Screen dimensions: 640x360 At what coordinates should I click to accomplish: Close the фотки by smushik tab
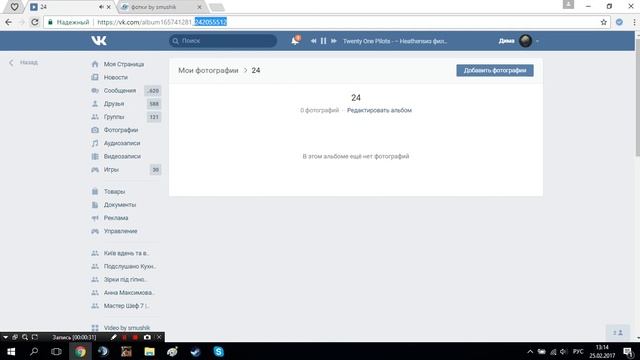(x=199, y=7)
